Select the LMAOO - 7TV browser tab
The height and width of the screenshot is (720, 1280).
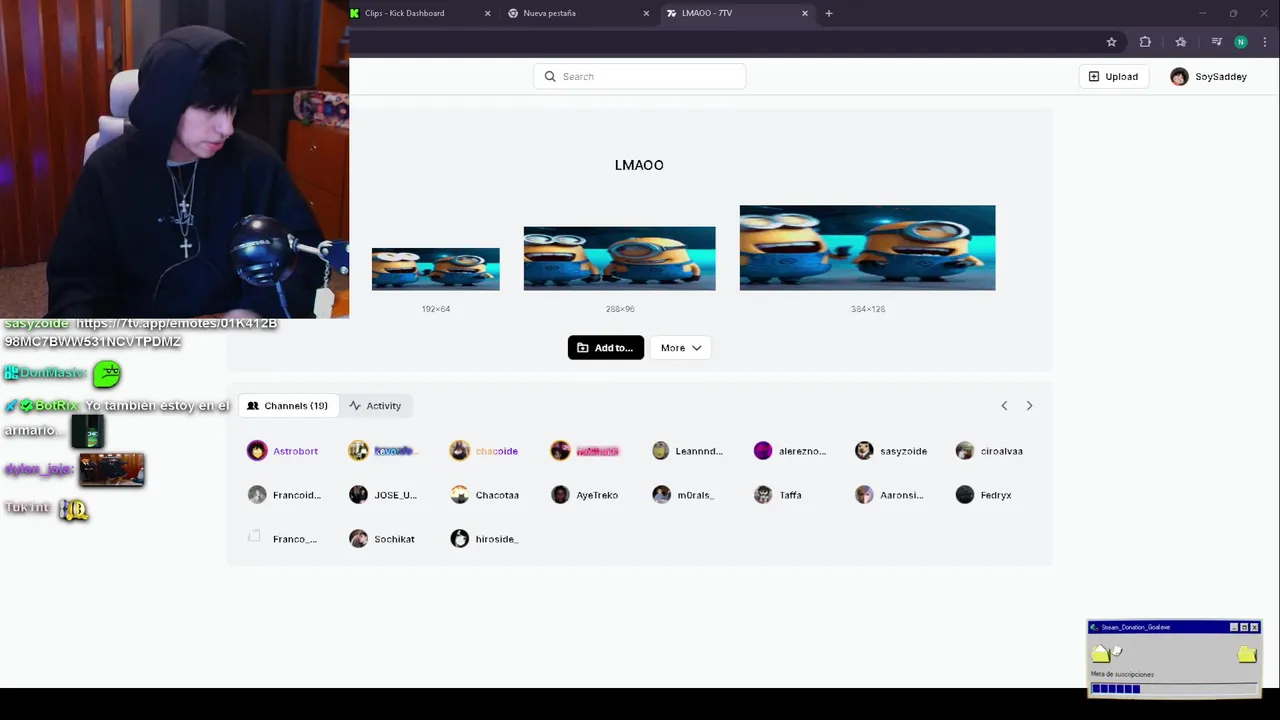click(x=738, y=13)
